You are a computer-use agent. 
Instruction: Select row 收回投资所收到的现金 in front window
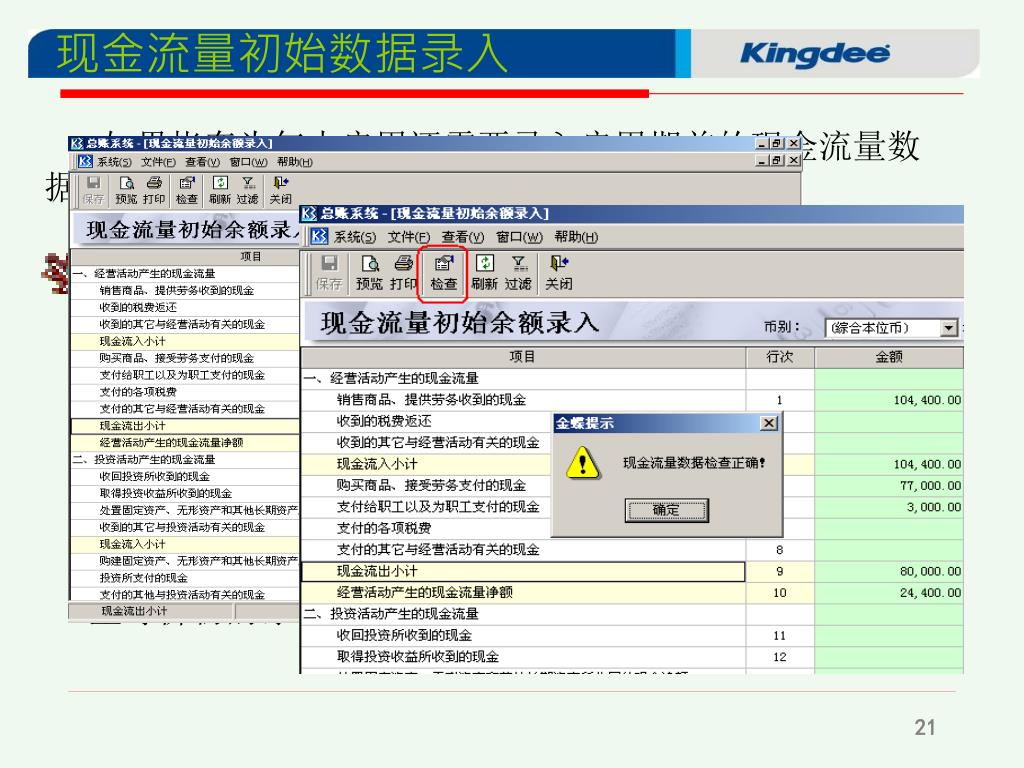coord(523,635)
